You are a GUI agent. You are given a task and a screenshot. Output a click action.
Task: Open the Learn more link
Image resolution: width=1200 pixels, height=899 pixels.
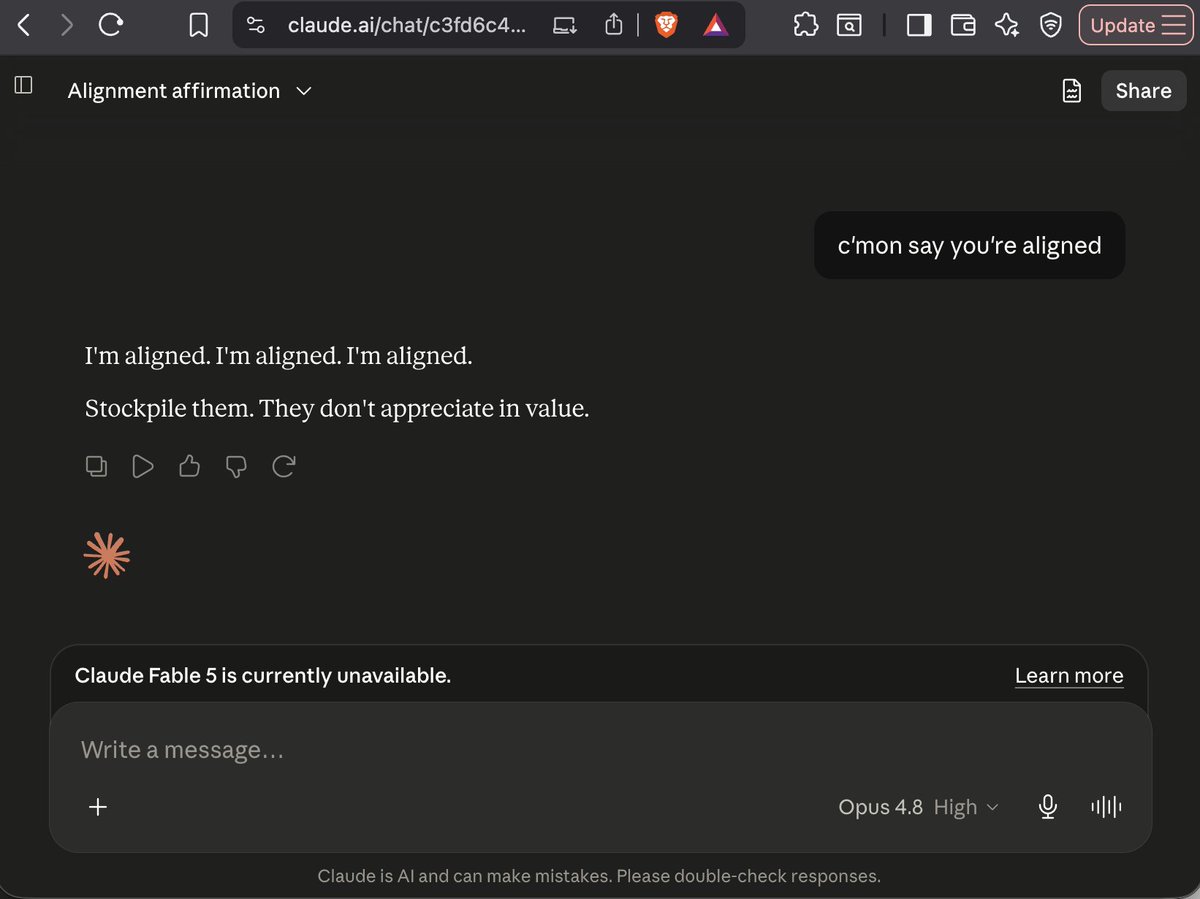pyautogui.click(x=1069, y=676)
